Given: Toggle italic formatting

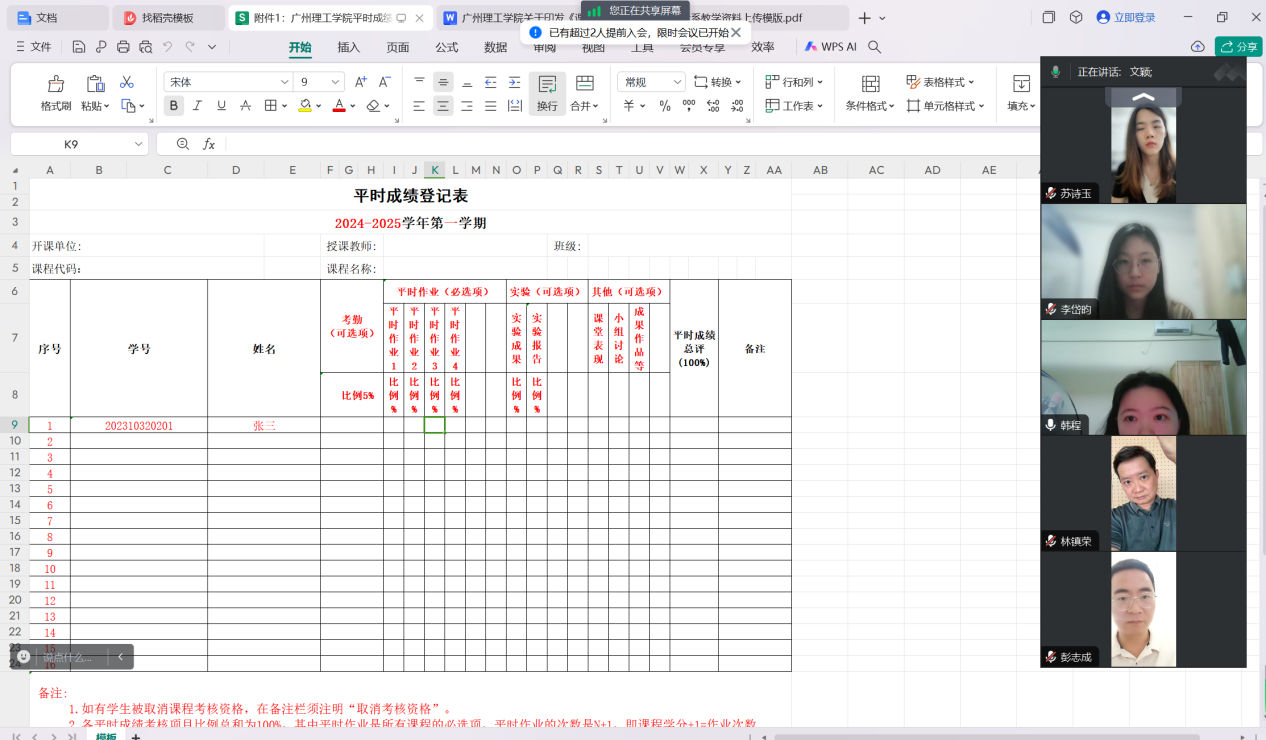Looking at the screenshot, I should click(197, 106).
